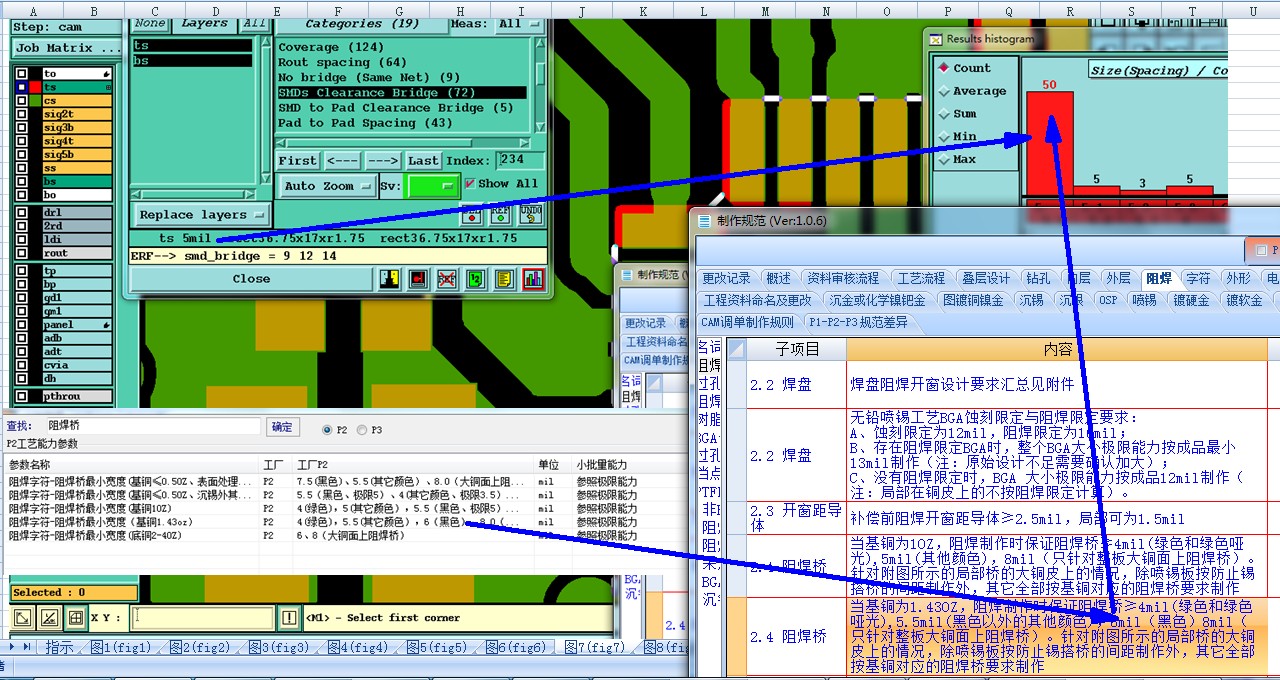Click the grid window icon near X Y
The image size is (1280, 680).
(74, 618)
